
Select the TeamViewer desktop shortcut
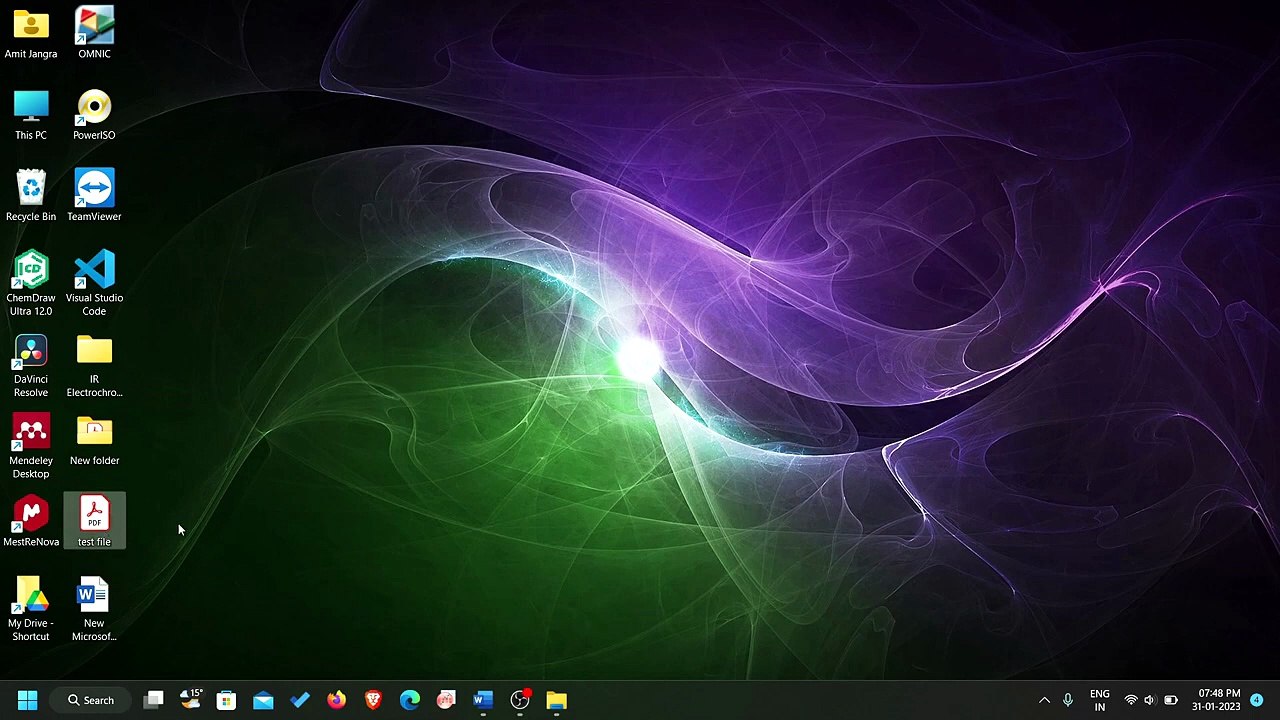(x=94, y=196)
